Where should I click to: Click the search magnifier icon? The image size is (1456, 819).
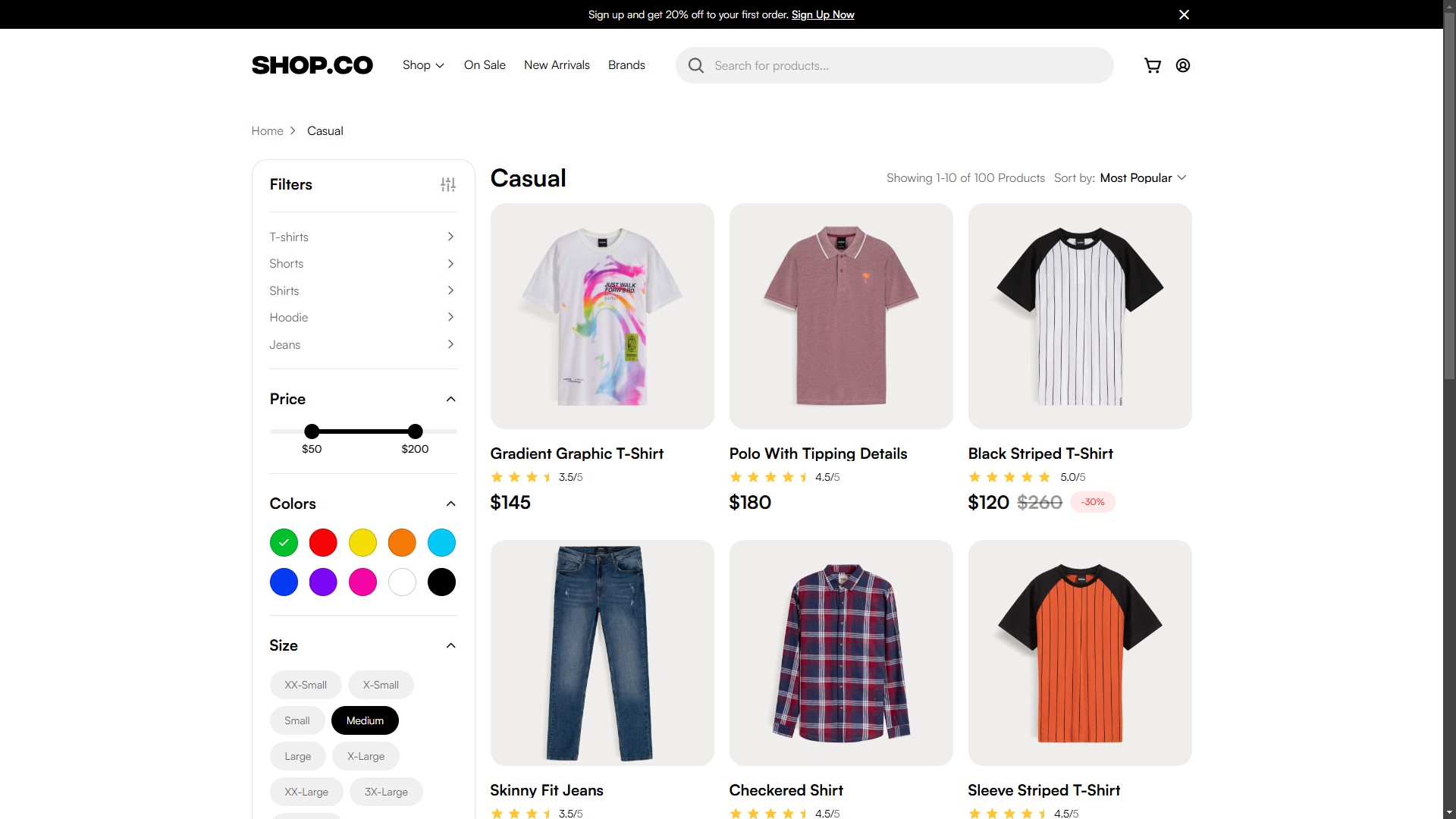pyautogui.click(x=695, y=66)
